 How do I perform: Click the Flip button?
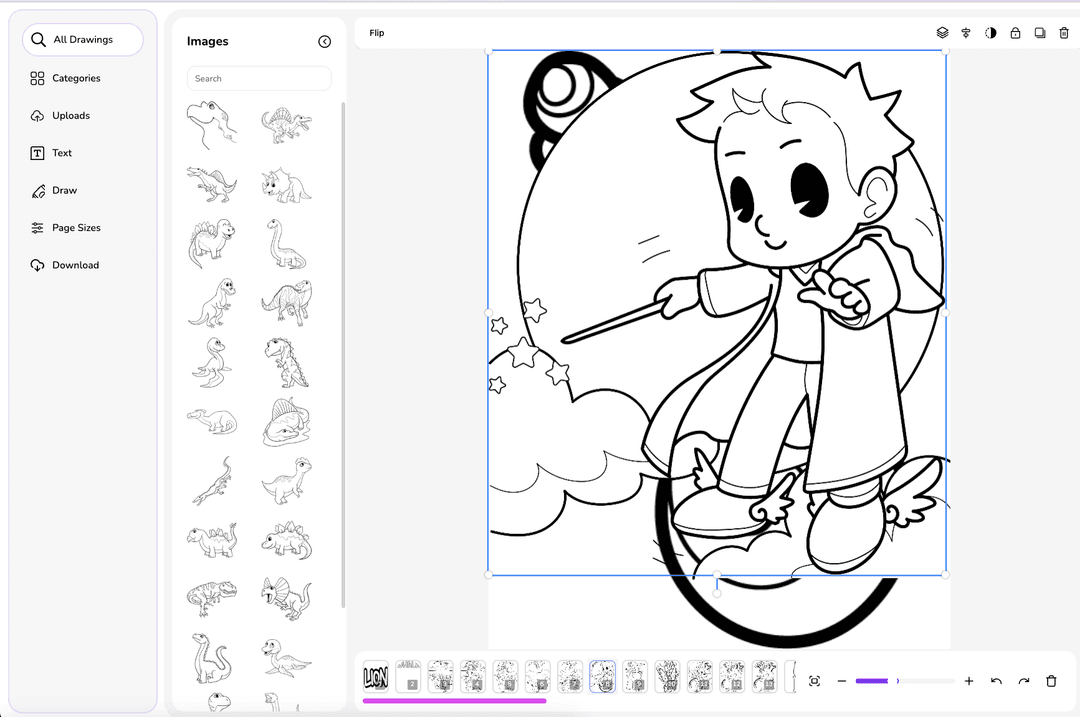pos(377,33)
